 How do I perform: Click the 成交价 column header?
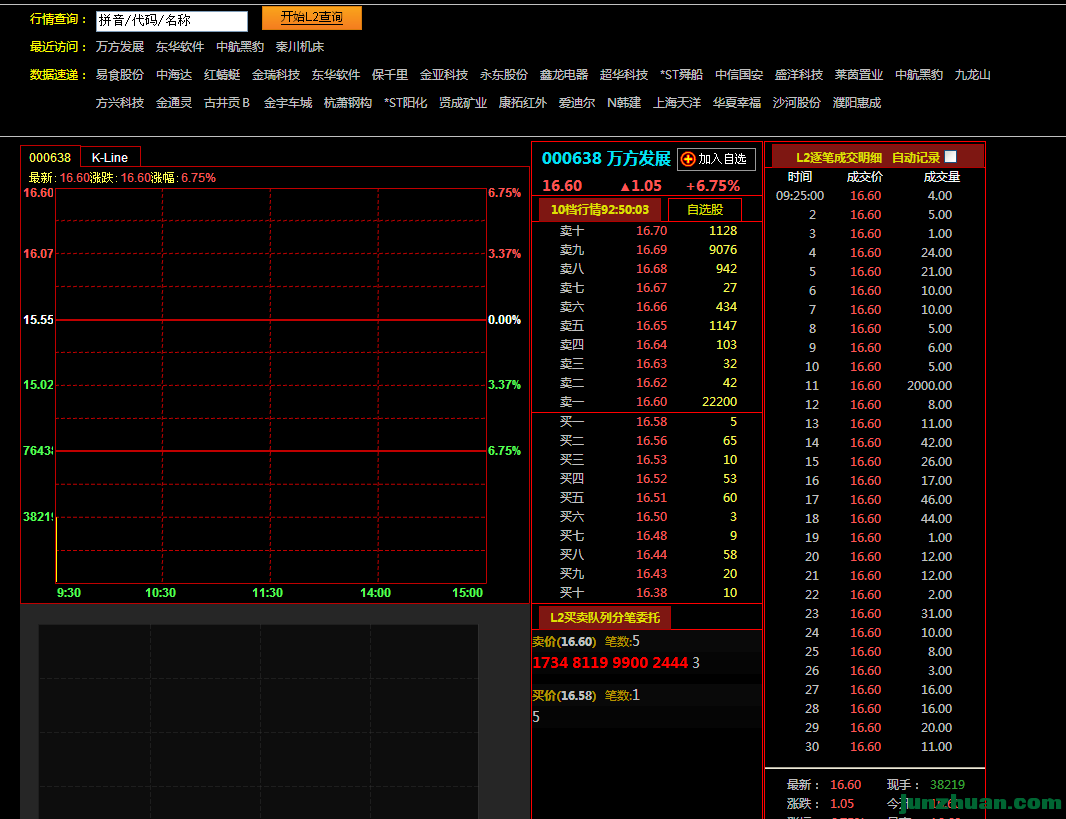point(865,177)
